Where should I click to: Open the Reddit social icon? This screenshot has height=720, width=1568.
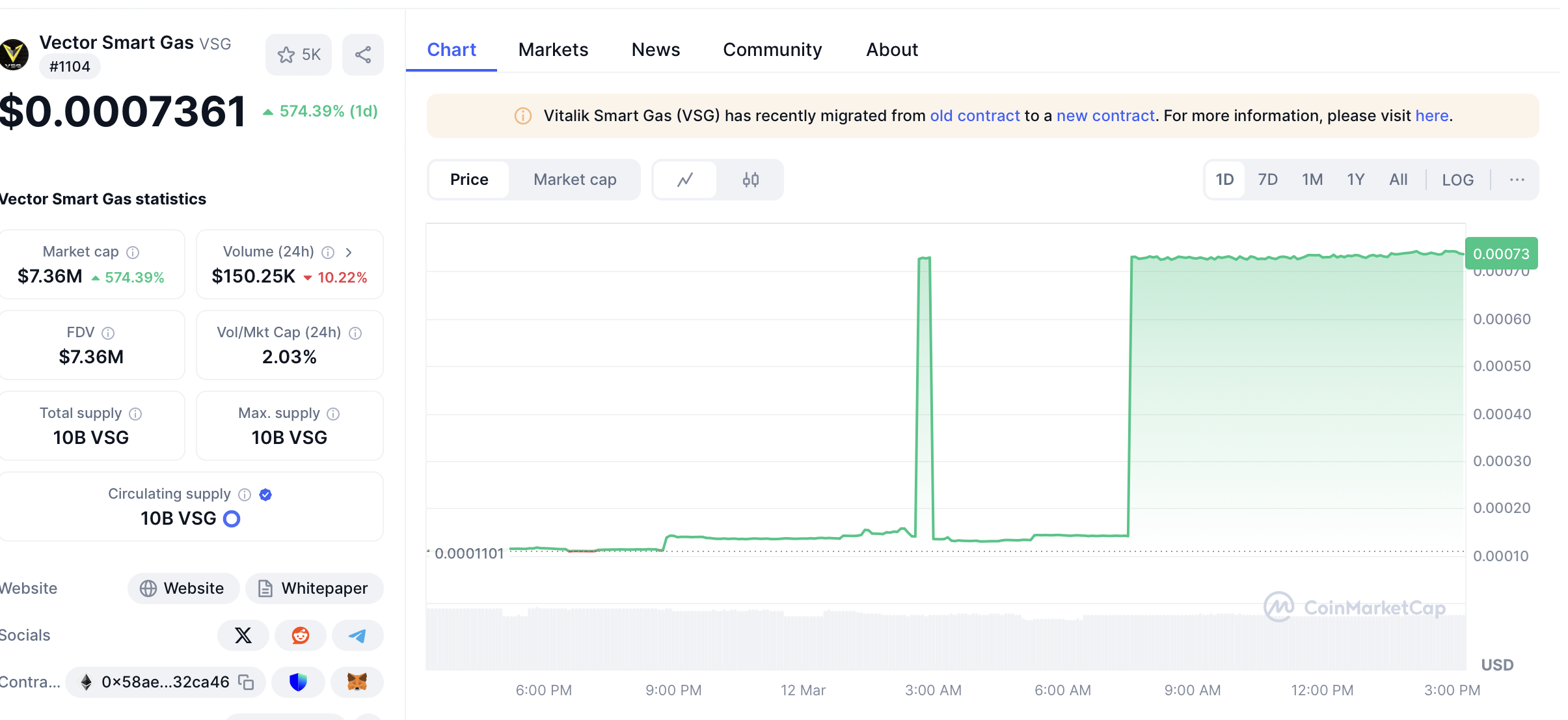300,635
